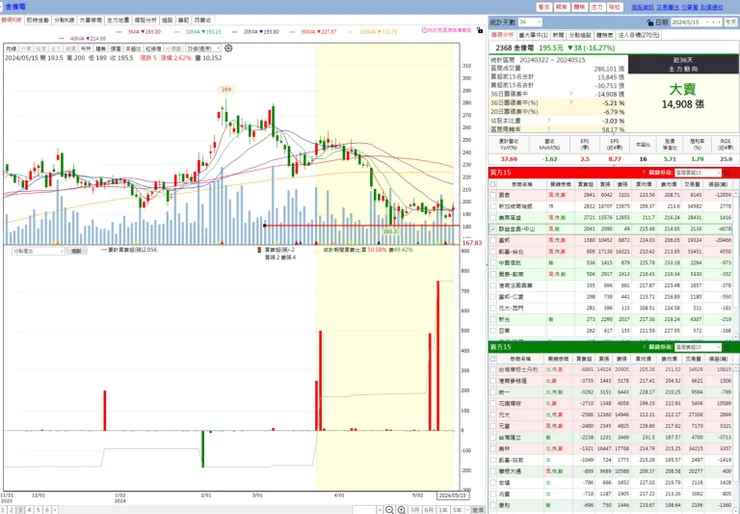Check the seller row with 買賣超 -6881
This screenshot has width=740, height=514.
pos(493,369)
